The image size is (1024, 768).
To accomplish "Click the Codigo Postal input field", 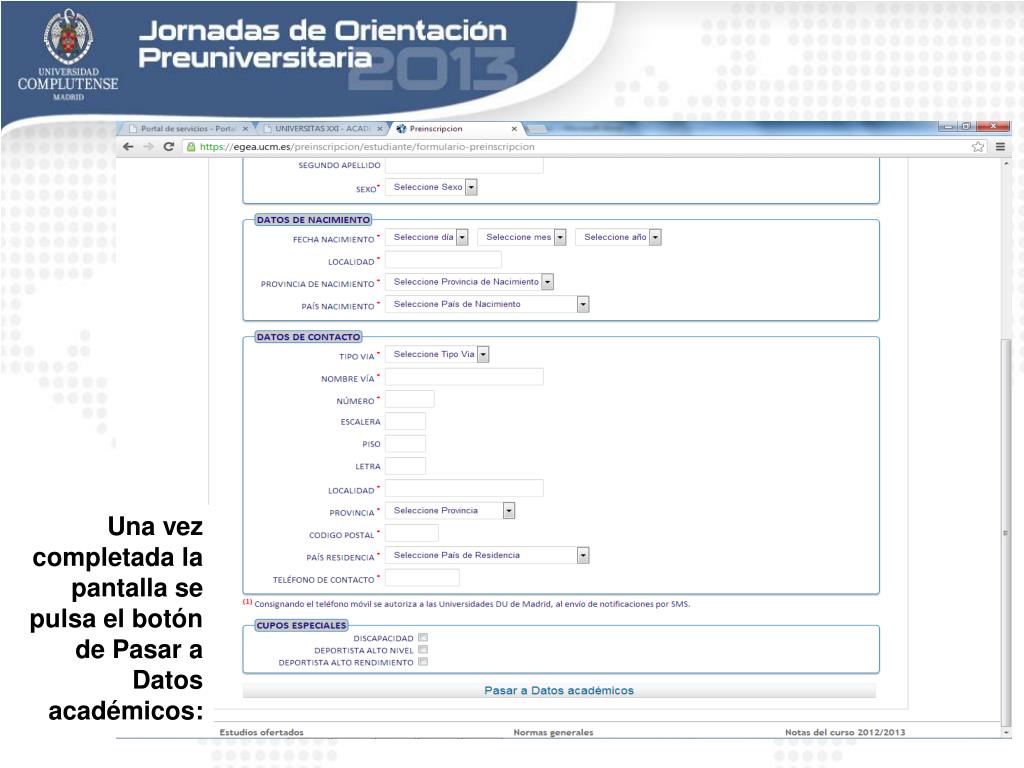I will 412,533.
